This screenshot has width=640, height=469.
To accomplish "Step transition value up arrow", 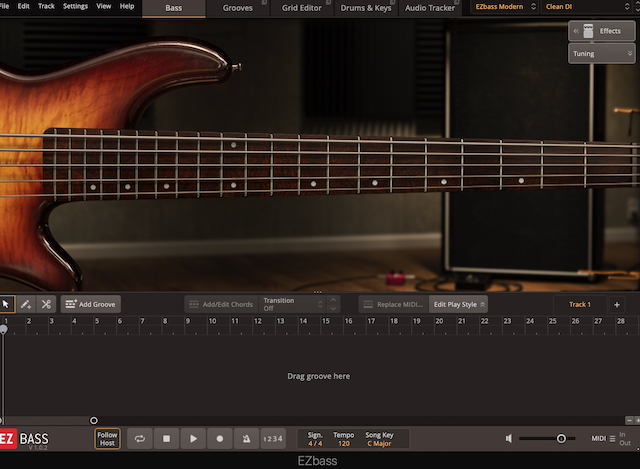I will coord(333,300).
